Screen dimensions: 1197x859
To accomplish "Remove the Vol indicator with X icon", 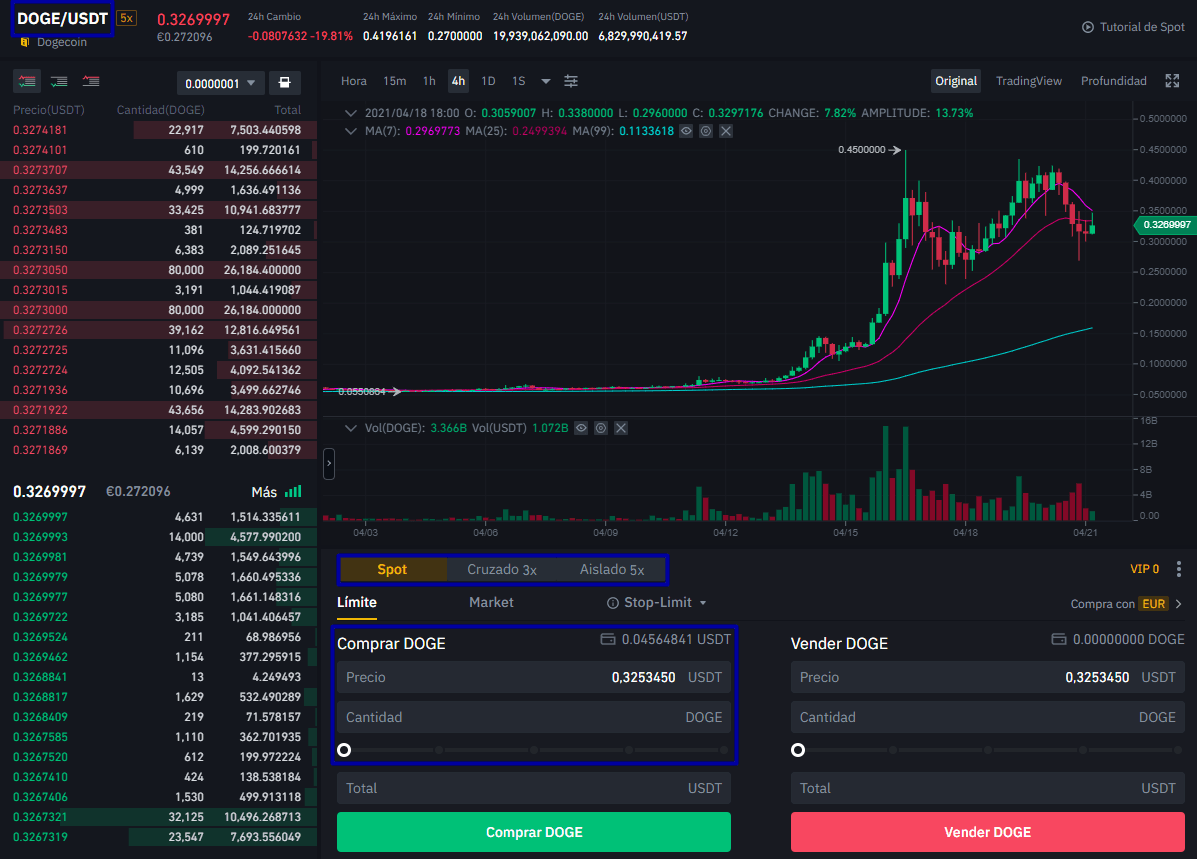I will (x=621, y=428).
